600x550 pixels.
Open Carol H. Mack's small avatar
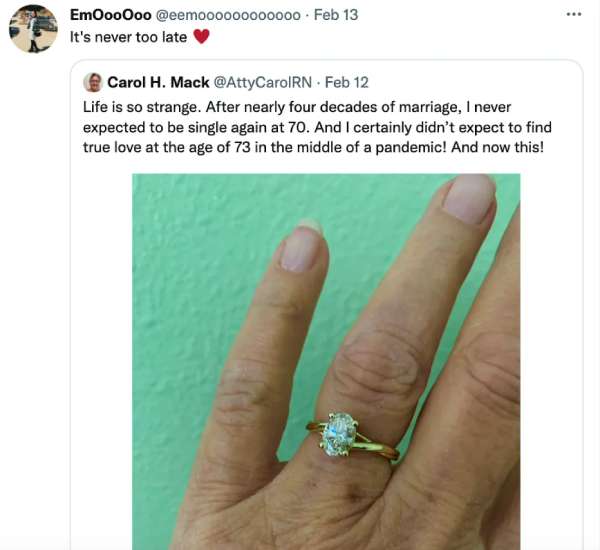coord(93,82)
